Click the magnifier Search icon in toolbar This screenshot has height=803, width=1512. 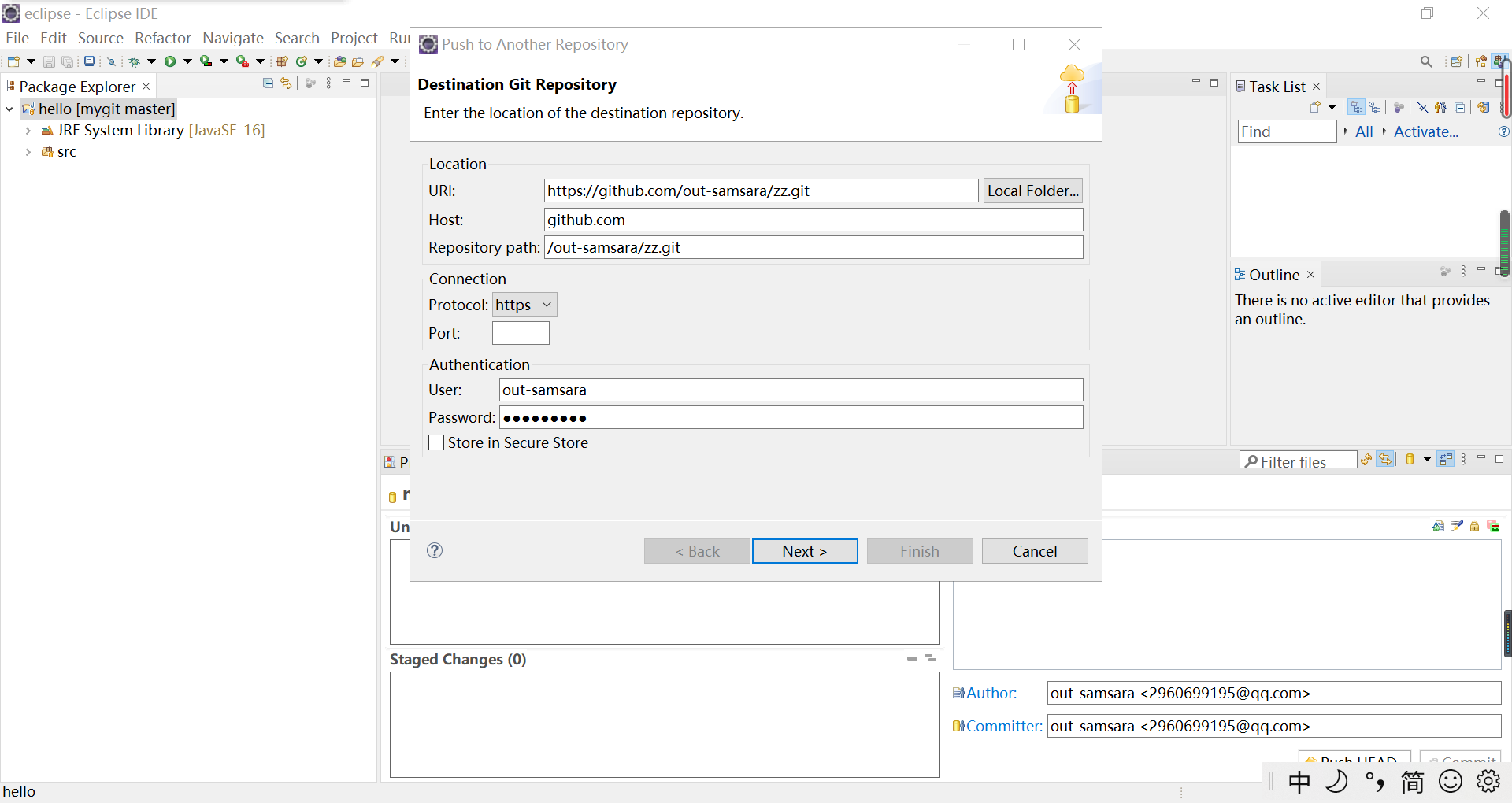[1426, 61]
